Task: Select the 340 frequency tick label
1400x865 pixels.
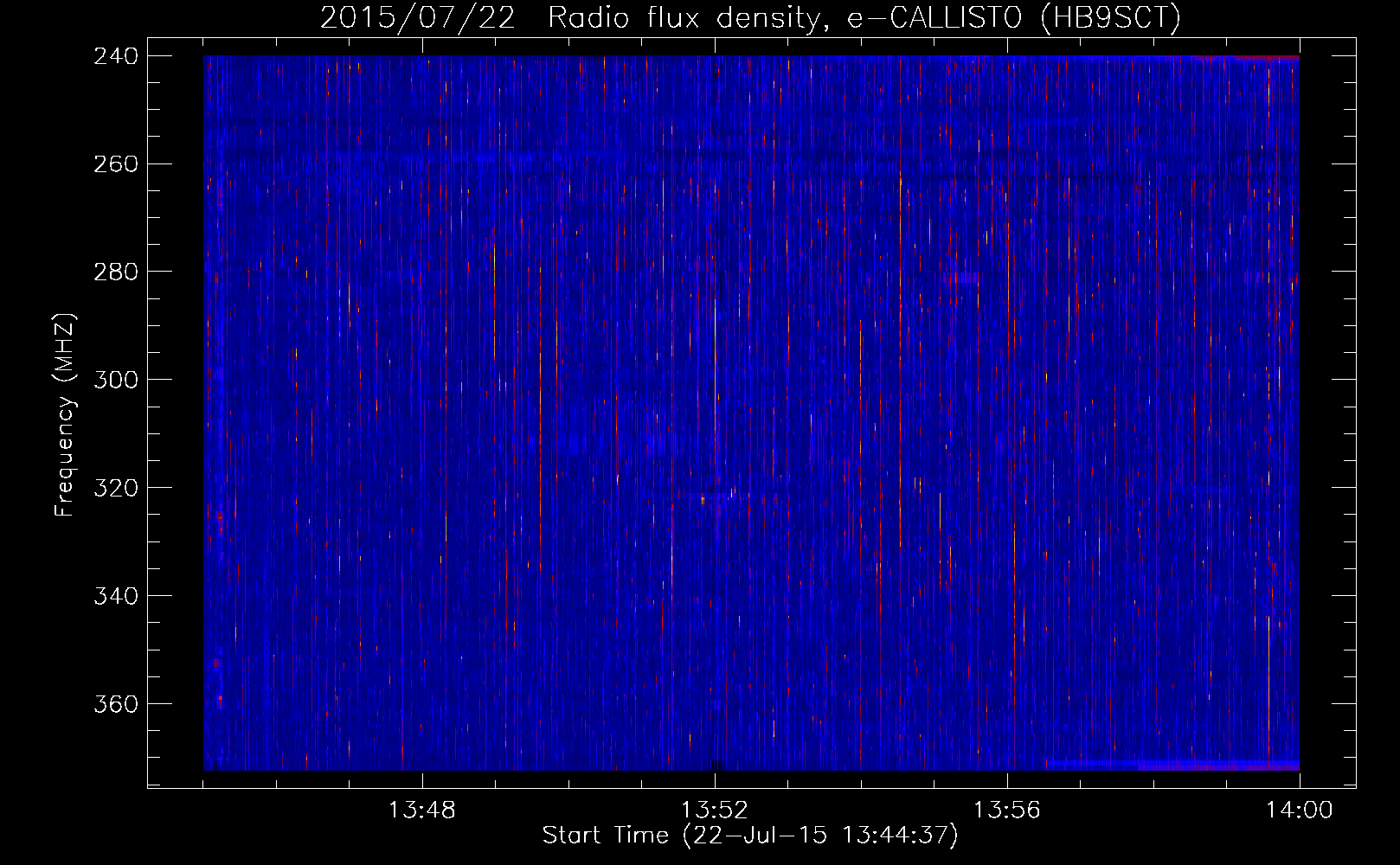Action: 116,596
